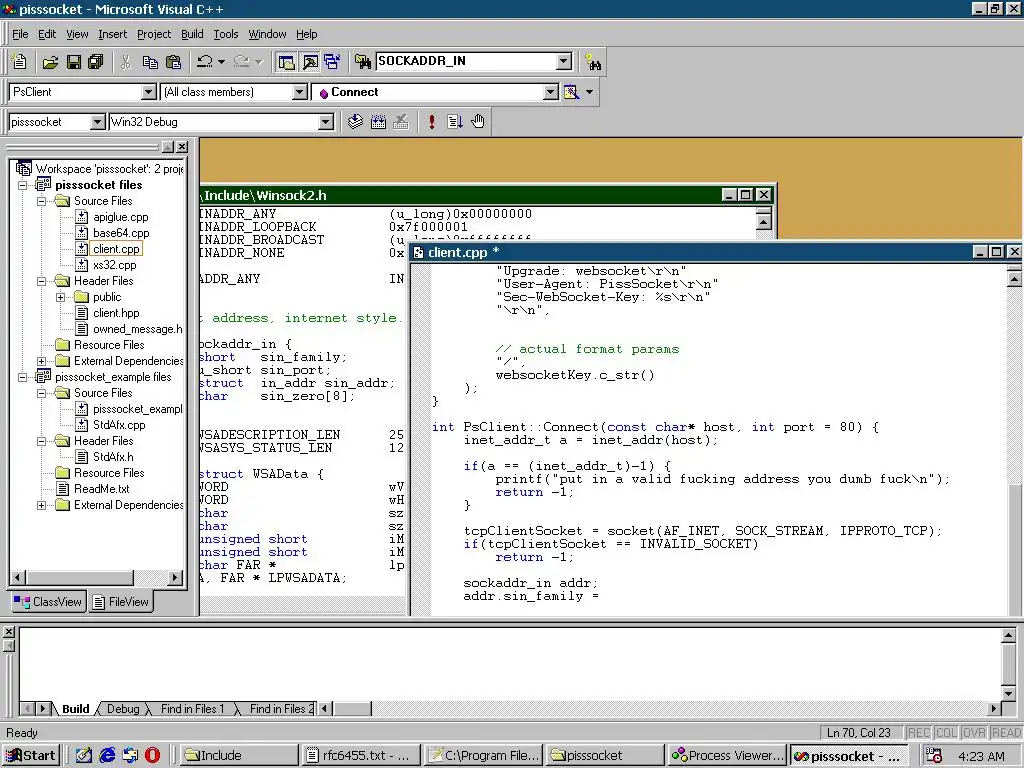Toggle the Workspace pane toolbar button
Viewport: 1024px width, 768px height.
(x=286, y=61)
